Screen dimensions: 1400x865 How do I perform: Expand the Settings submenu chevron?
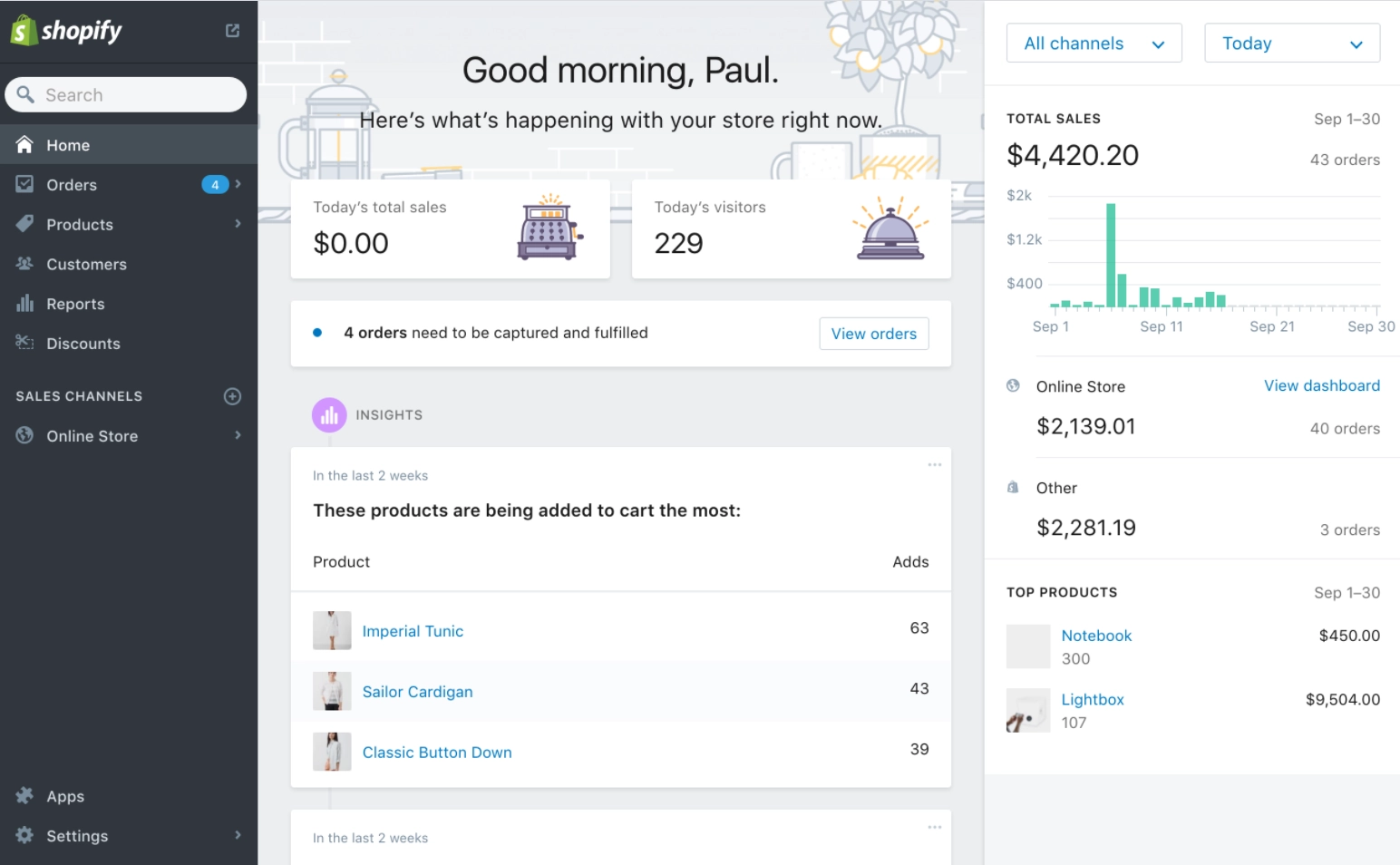(238, 835)
